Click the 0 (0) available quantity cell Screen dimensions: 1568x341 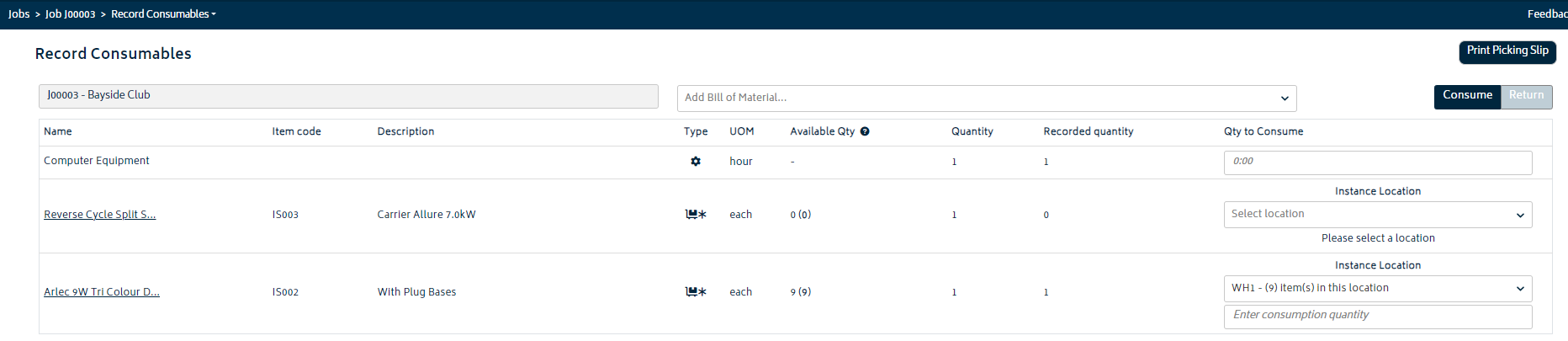801,215
